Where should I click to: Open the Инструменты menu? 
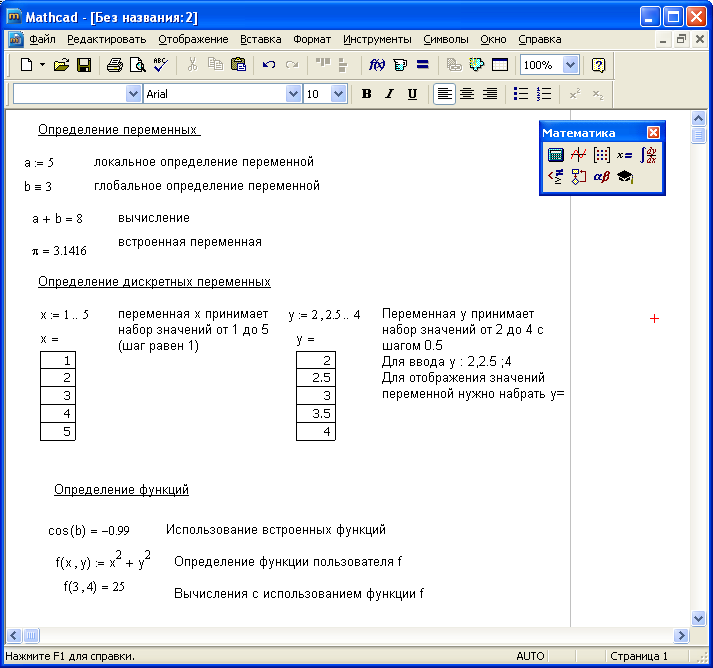377,40
